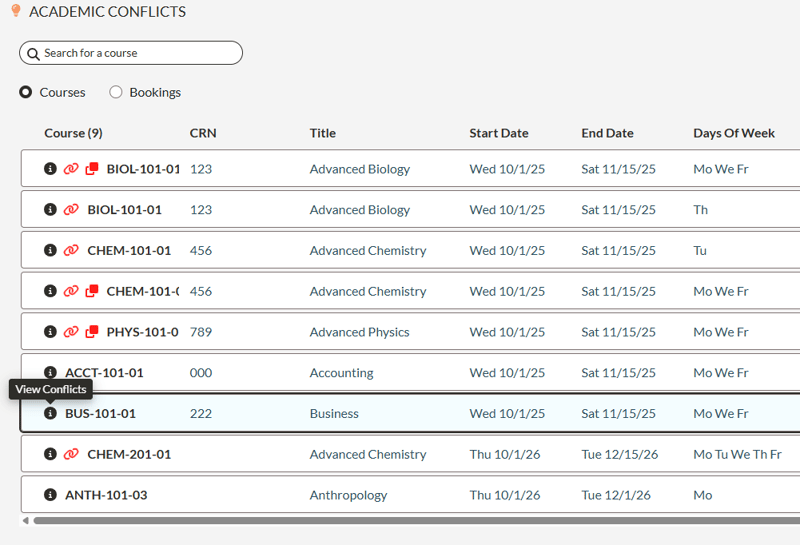Select the Bookings radio button
This screenshot has height=545, width=800.
[116, 92]
